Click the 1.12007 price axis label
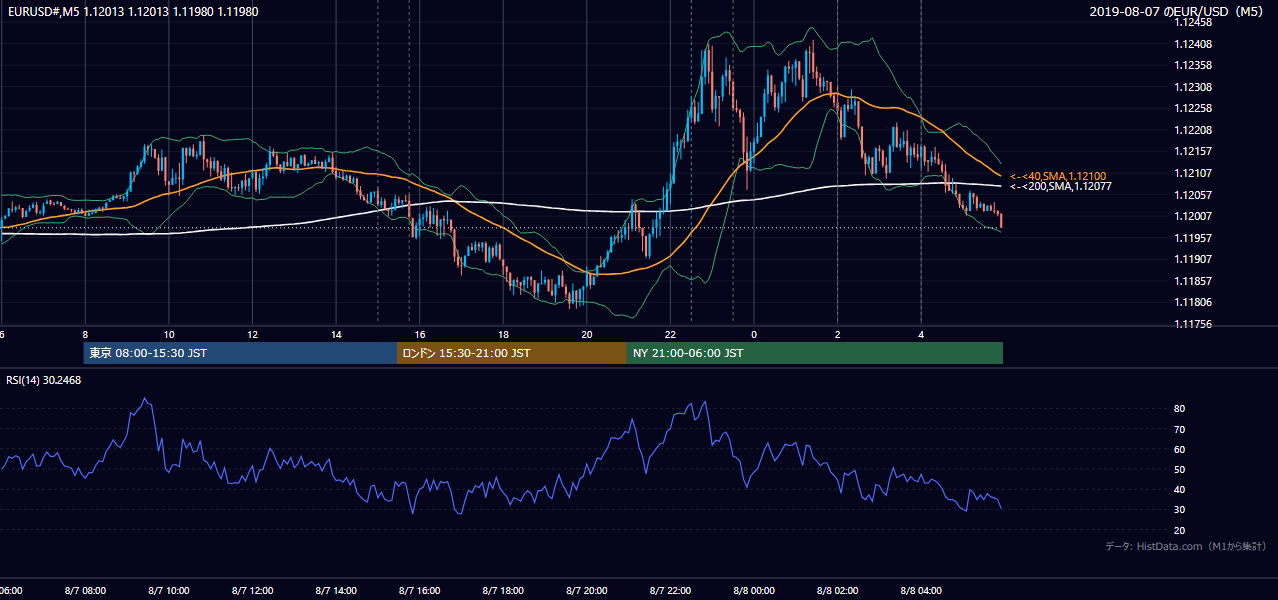Image resolution: width=1278 pixels, height=600 pixels. pos(1193,216)
